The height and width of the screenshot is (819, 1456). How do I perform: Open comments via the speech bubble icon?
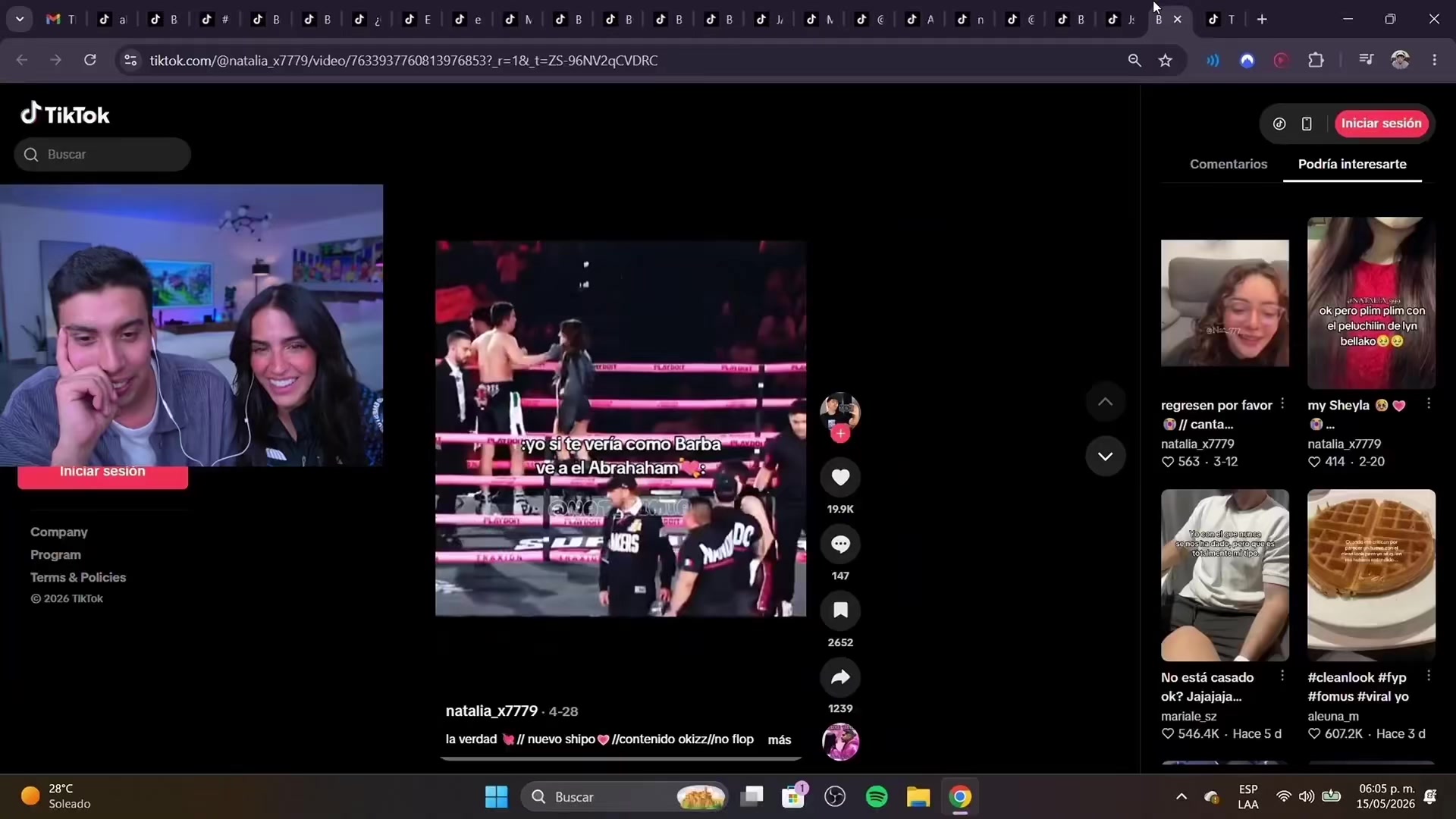[x=840, y=544]
